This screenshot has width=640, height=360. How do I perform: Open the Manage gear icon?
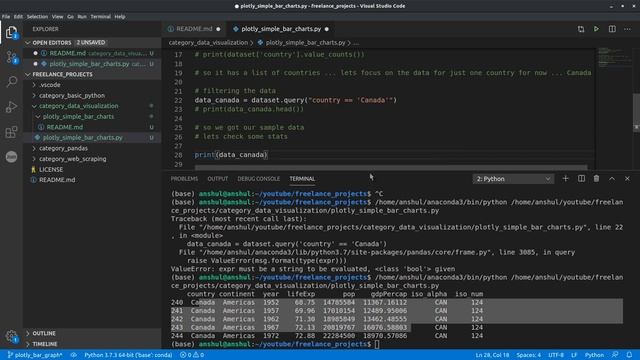(11, 336)
